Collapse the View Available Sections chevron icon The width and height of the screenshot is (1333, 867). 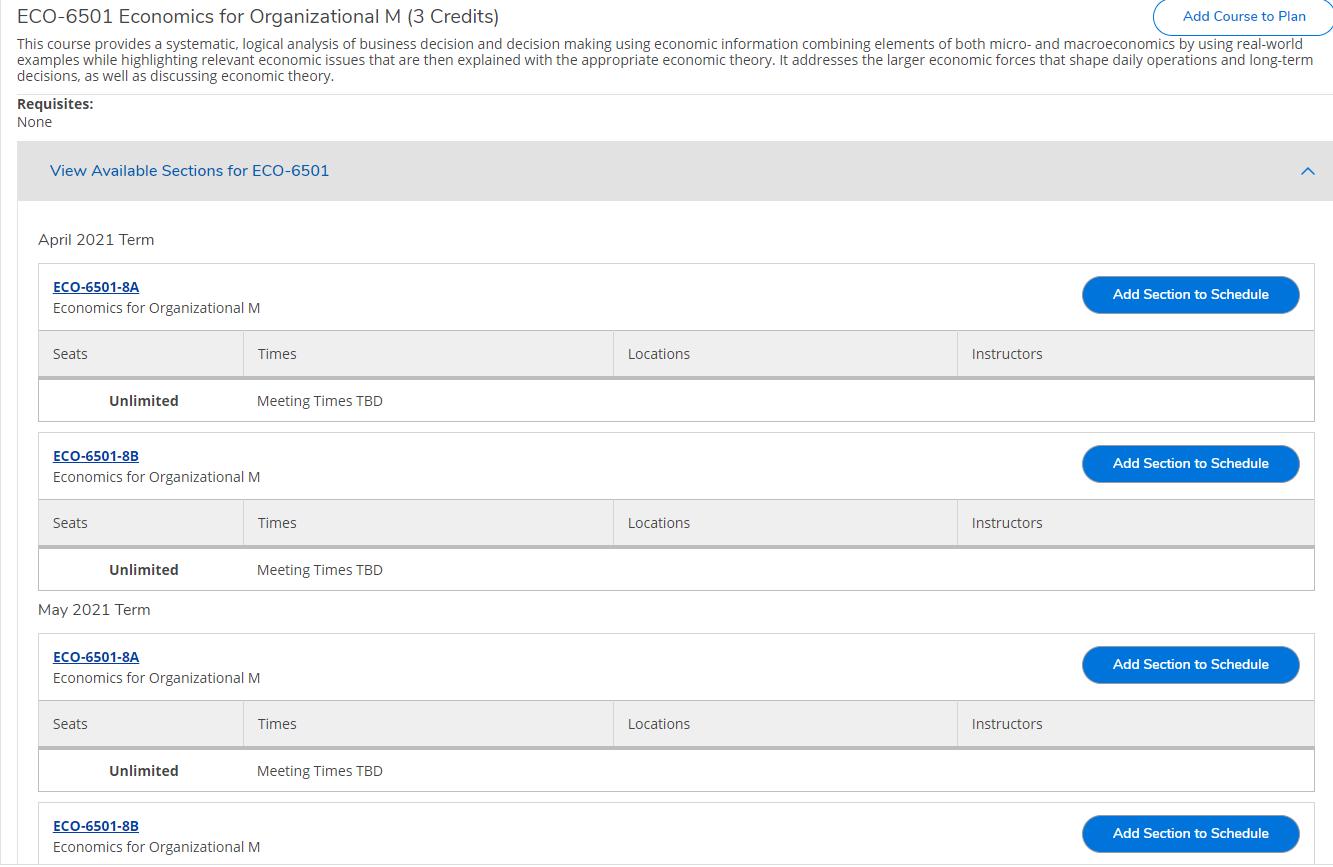(x=1307, y=171)
